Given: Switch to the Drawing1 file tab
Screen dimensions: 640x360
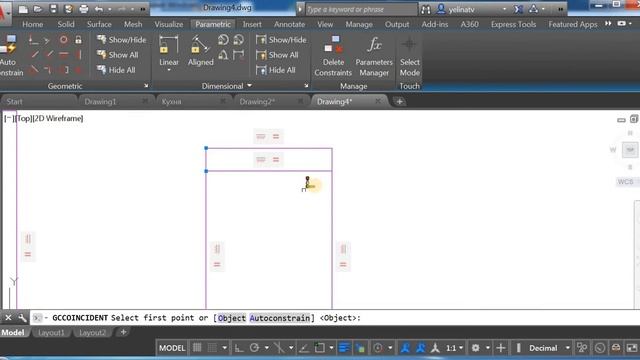Looking at the screenshot, I should click(100, 102).
